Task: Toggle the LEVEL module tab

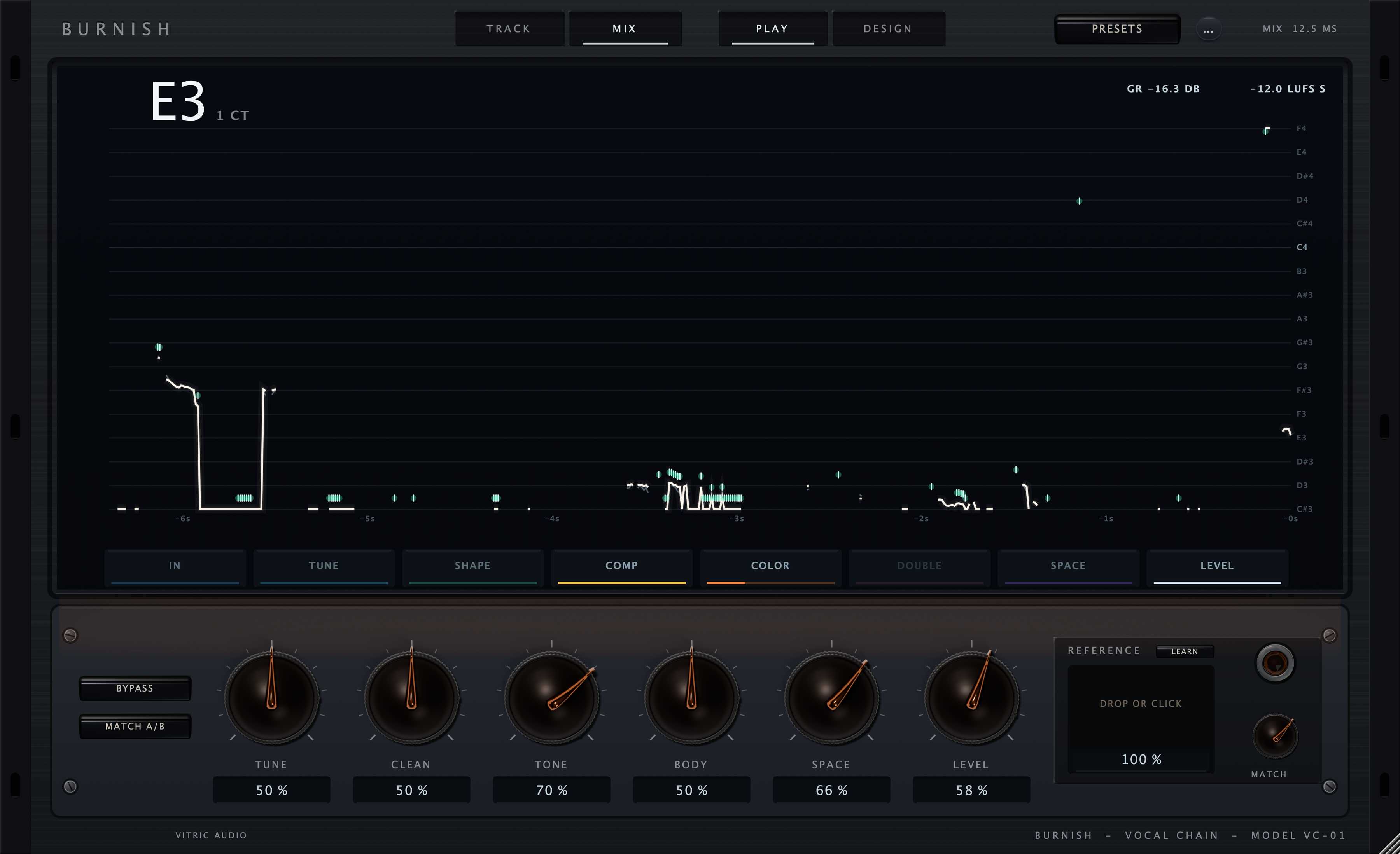Action: pos(1217,567)
